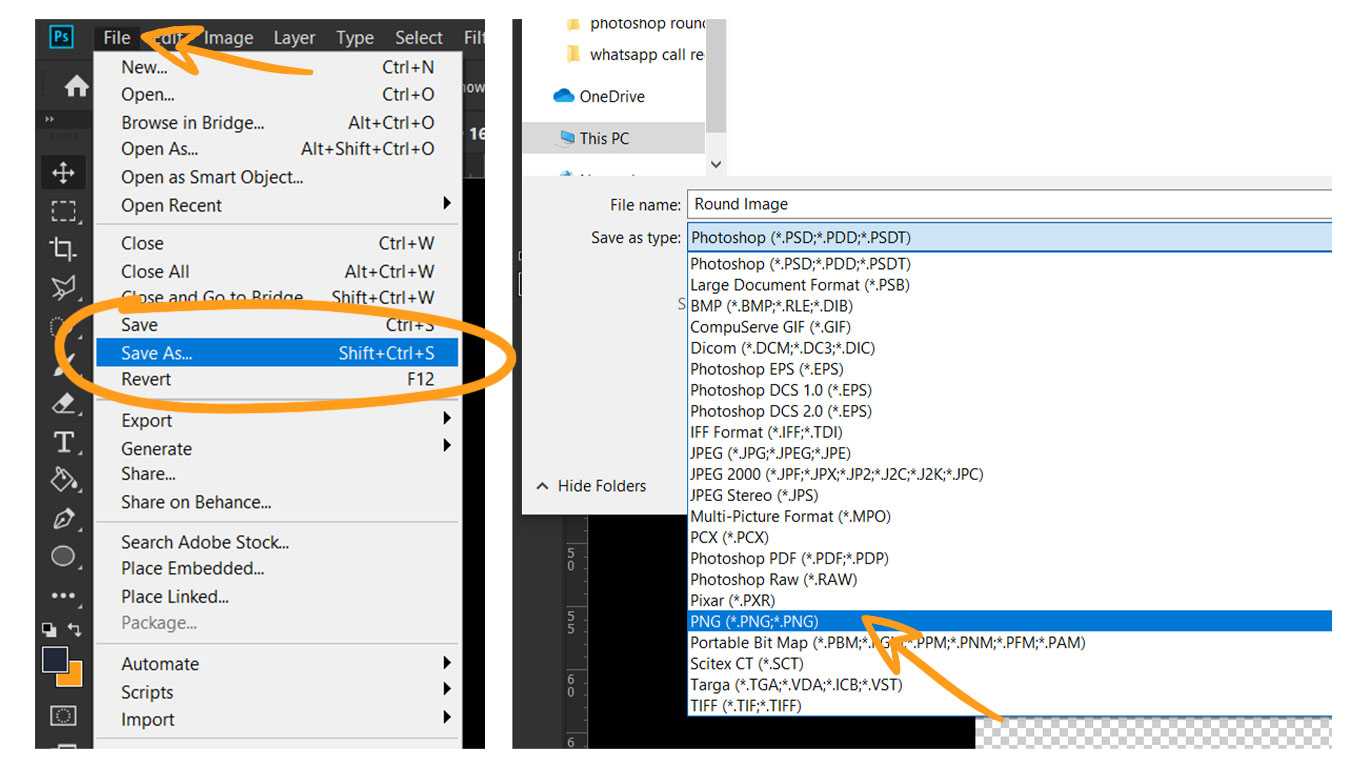Select JPEG (*.JPG;*.JPEG;*.JPE) format

1010,453
